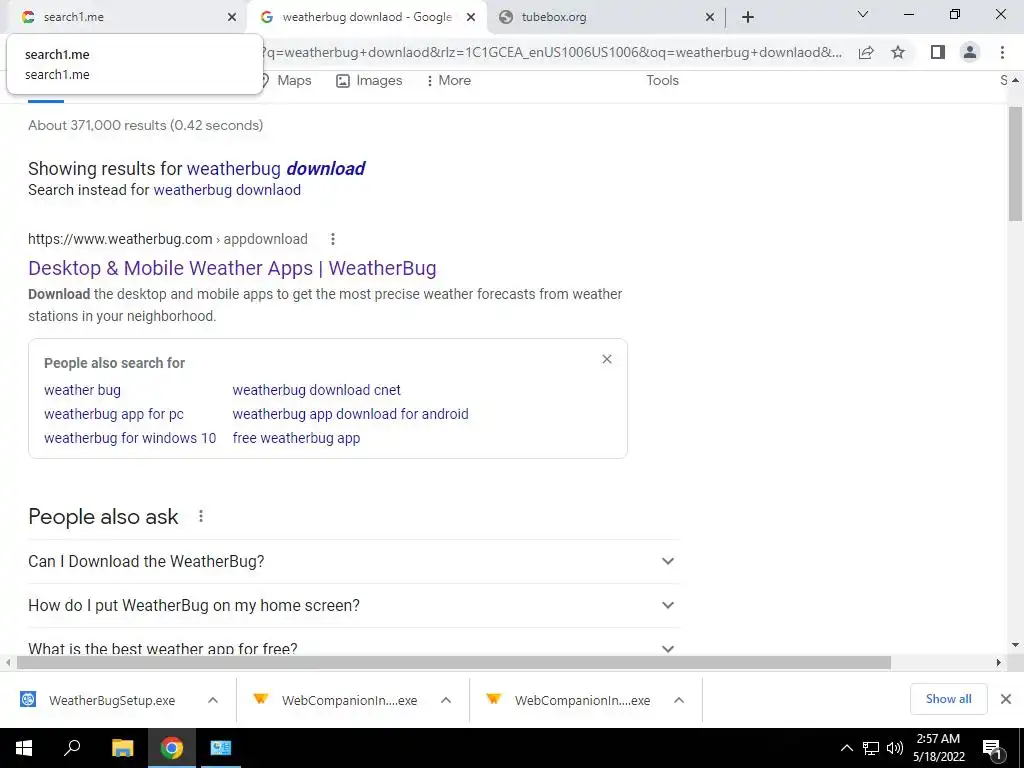Screen dimensions: 1024x768
Task: Click the scroll right arrow of horizontal scrollbar
Action: [x=998, y=663]
